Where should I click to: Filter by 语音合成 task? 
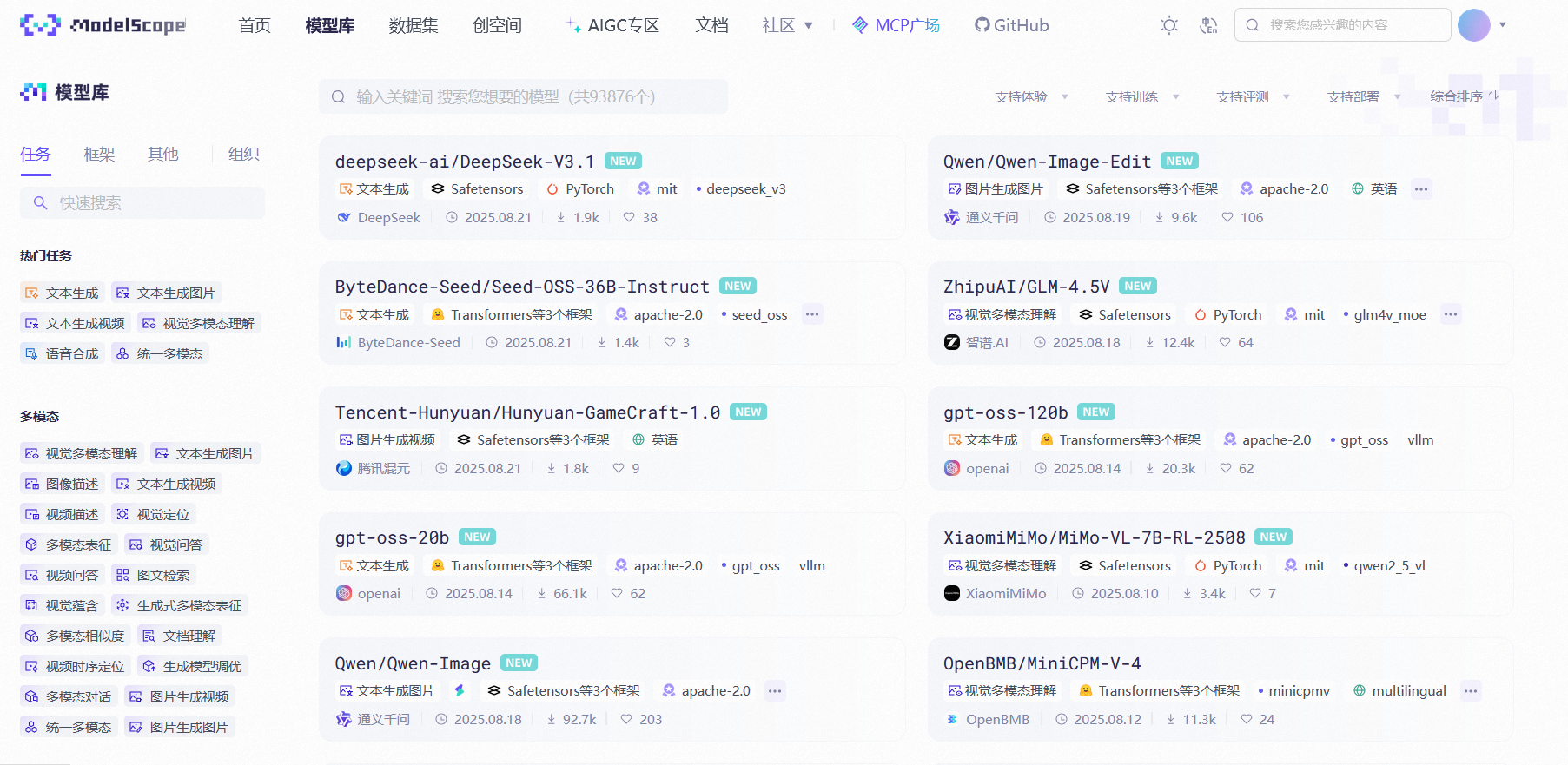63,353
